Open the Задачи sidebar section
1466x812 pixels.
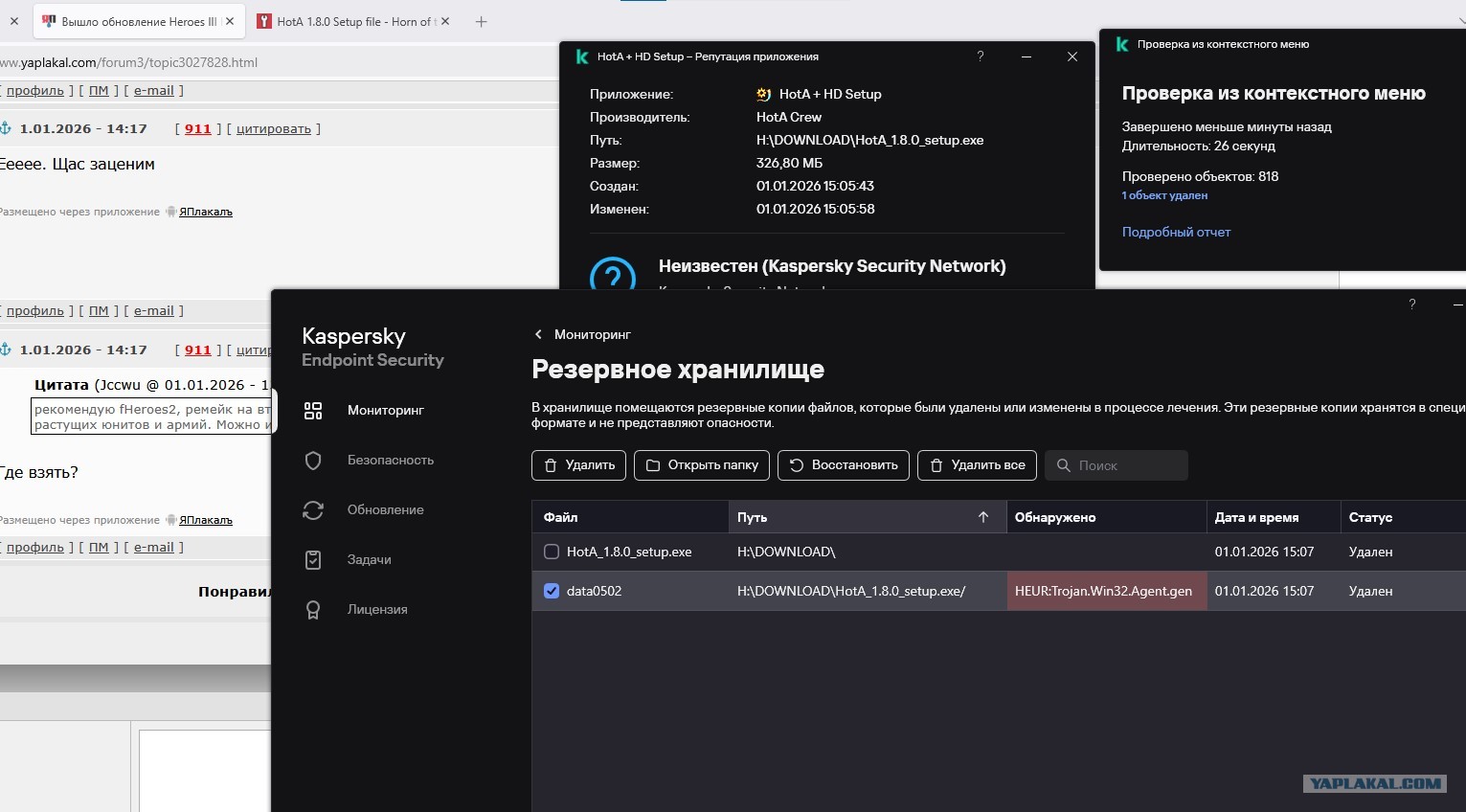pyautogui.click(x=369, y=559)
